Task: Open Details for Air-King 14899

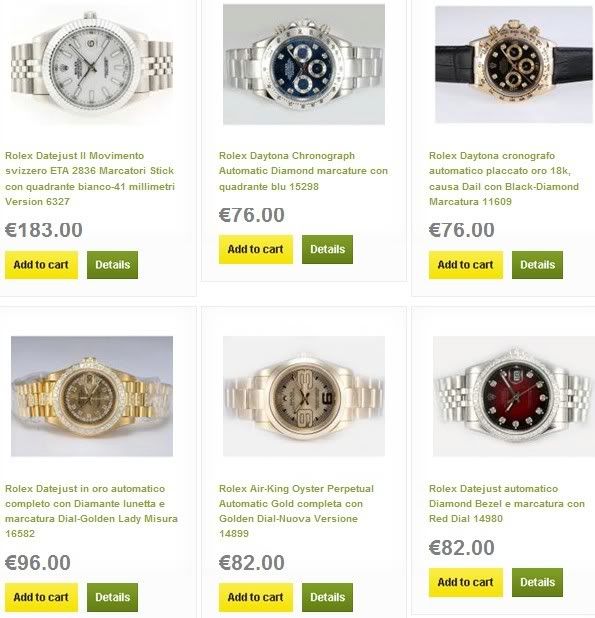Action: [327, 597]
